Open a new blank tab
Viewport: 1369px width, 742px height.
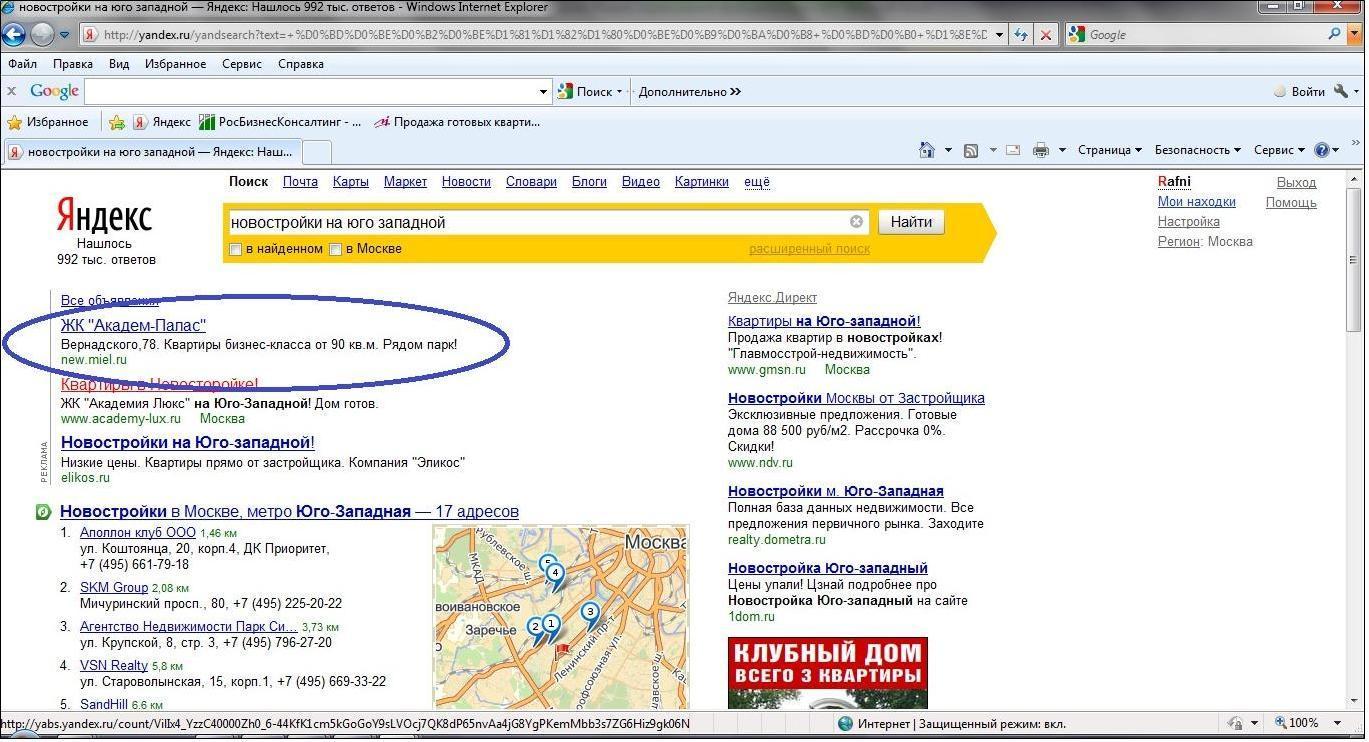[316, 152]
